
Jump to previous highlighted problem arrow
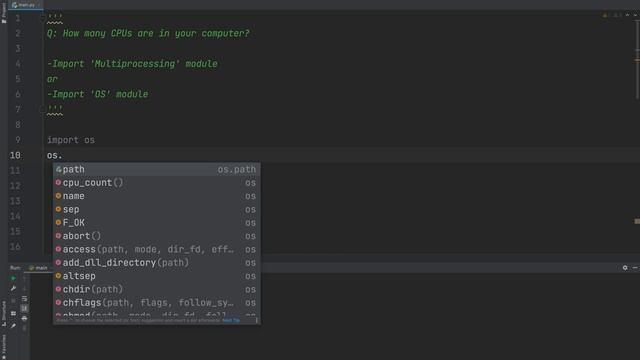627,15
